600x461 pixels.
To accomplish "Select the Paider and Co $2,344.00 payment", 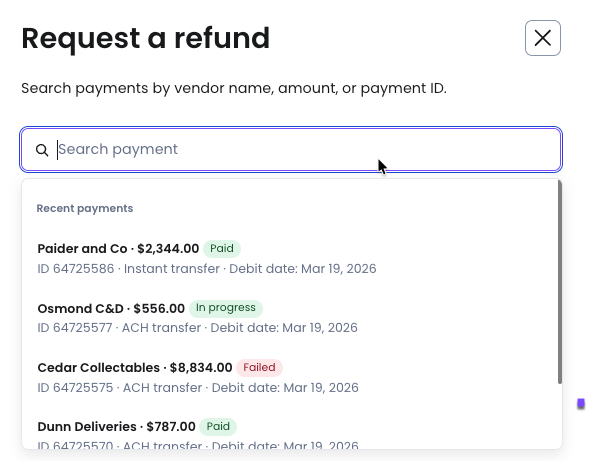I will 118,249.
